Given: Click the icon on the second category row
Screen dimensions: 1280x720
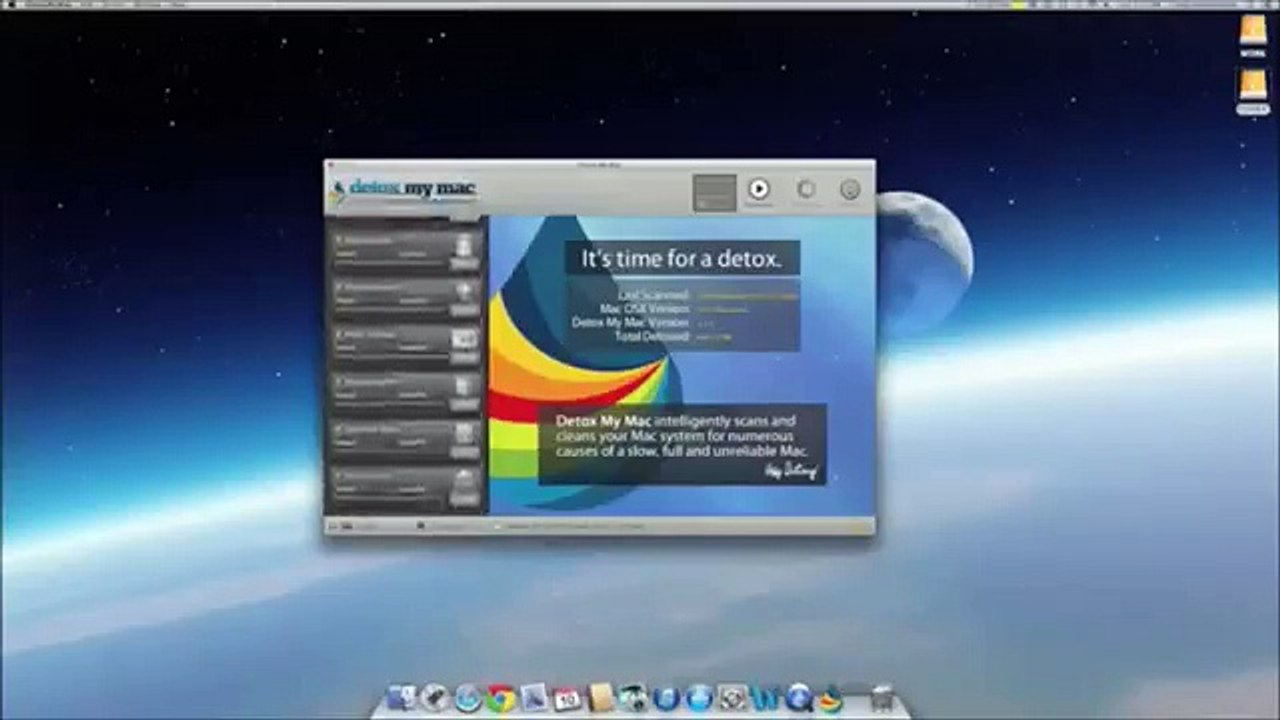Looking at the screenshot, I should pyautogui.click(x=464, y=291).
